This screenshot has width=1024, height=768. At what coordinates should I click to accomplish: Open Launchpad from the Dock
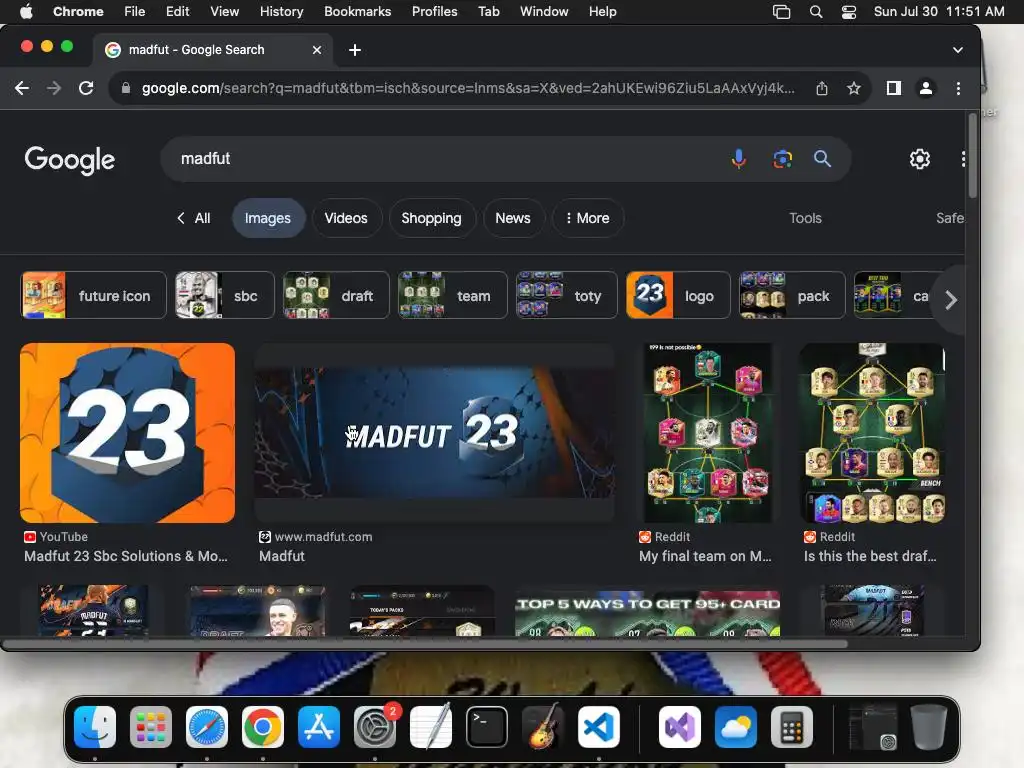click(151, 727)
